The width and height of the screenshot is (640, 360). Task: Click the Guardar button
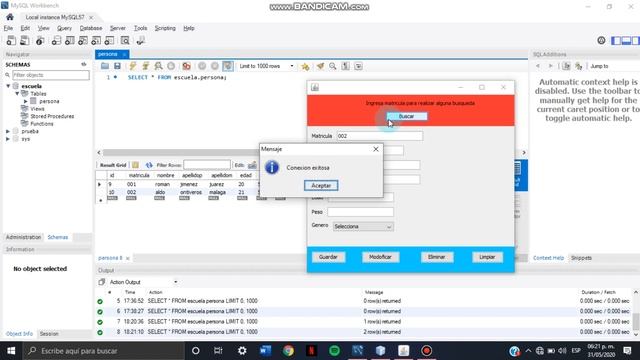point(328,257)
